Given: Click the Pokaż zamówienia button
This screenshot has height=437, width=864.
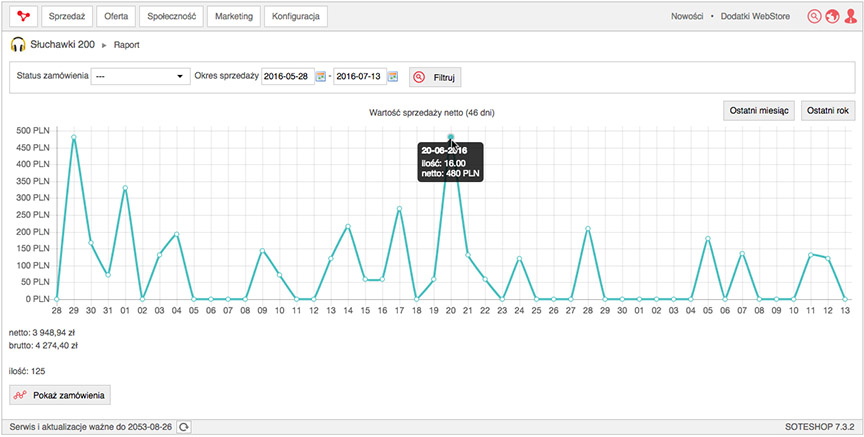Looking at the screenshot, I should click(x=61, y=395).
